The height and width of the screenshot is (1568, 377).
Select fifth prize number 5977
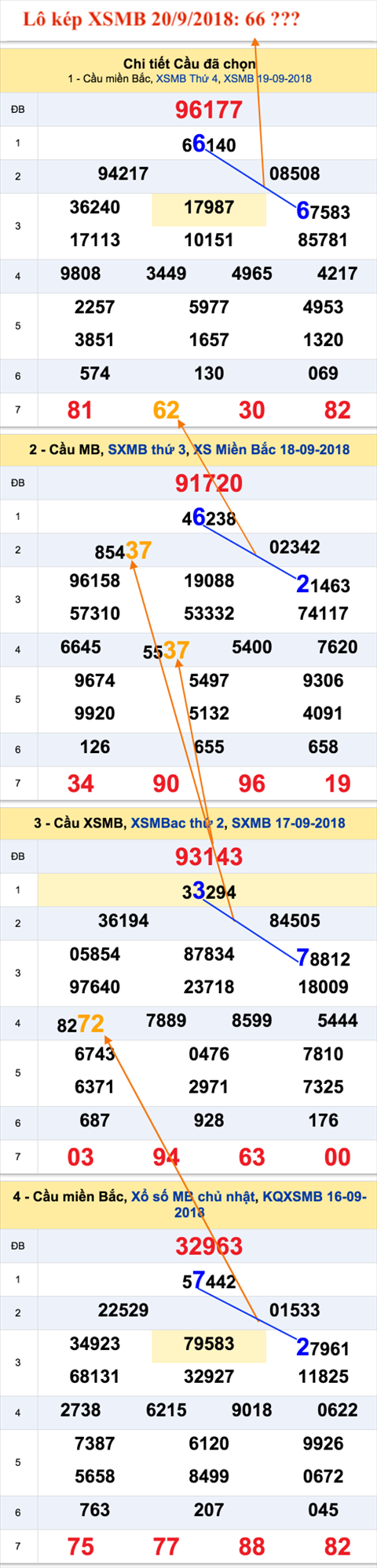coord(209,307)
